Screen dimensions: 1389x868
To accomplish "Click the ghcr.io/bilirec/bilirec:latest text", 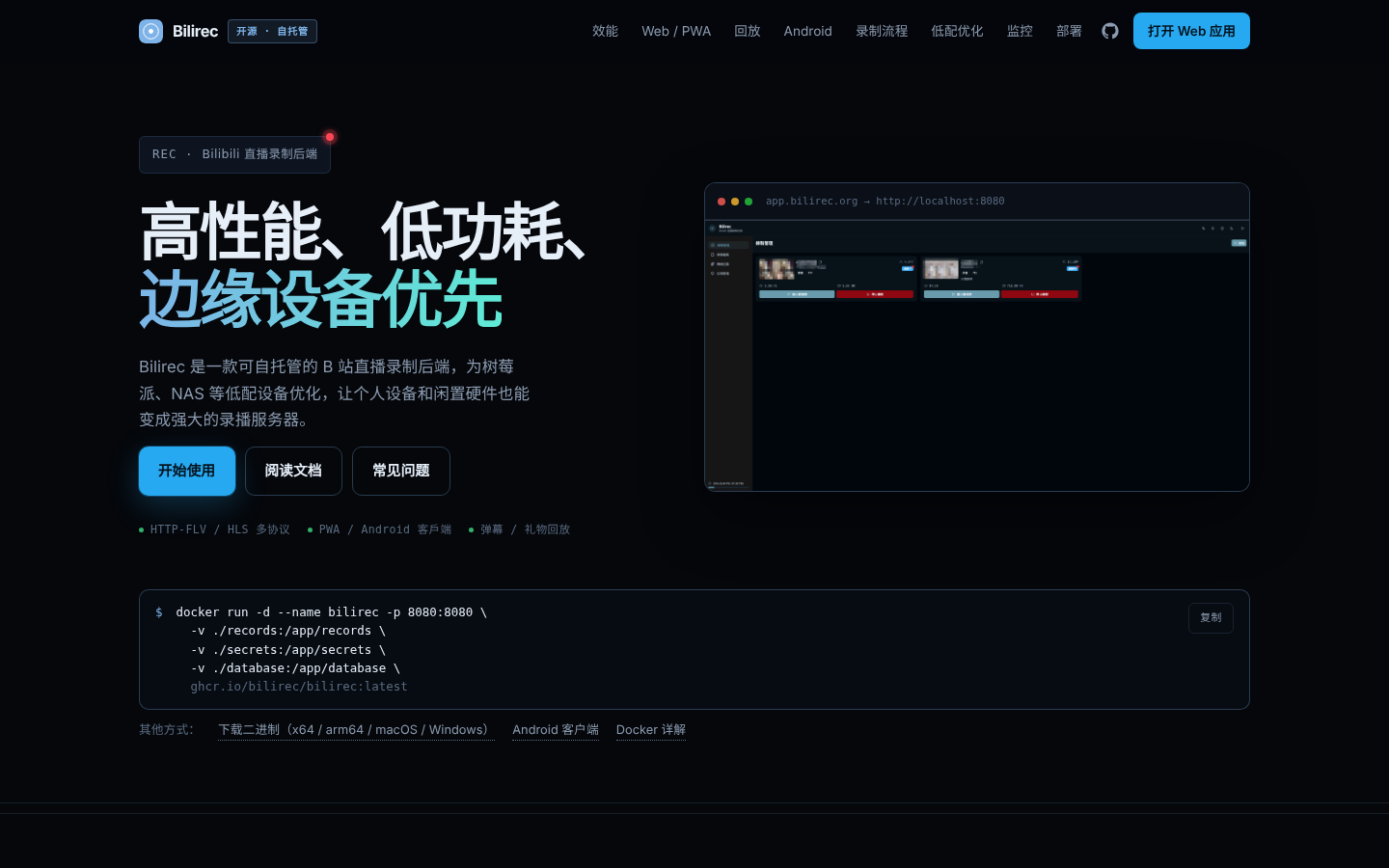I will click(x=299, y=687).
